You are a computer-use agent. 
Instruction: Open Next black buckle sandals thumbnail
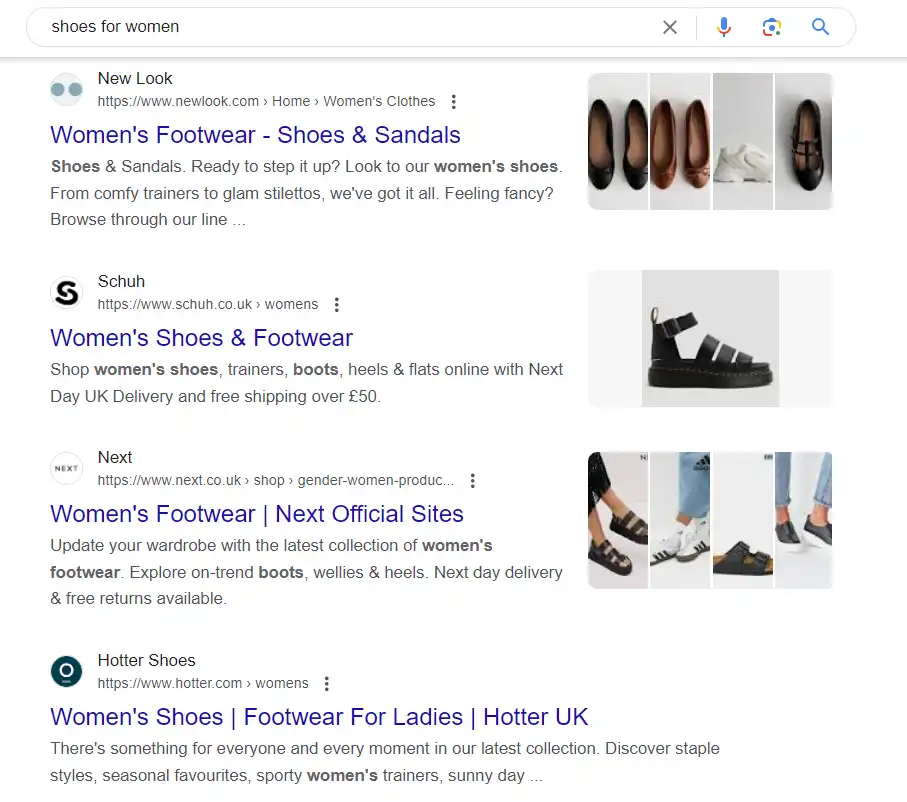pyautogui.click(x=618, y=520)
